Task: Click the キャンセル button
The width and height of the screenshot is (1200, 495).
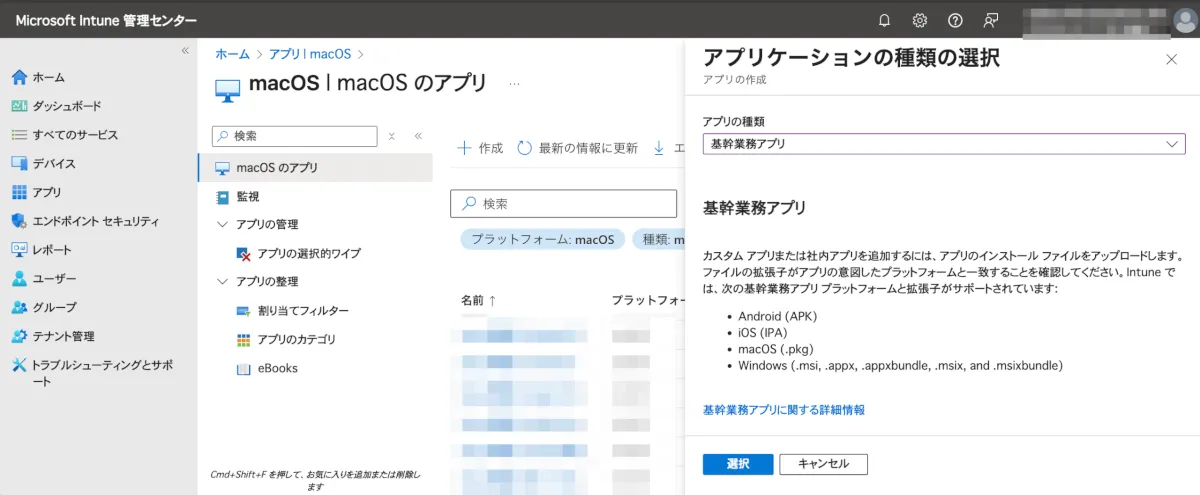Action: tap(823, 464)
